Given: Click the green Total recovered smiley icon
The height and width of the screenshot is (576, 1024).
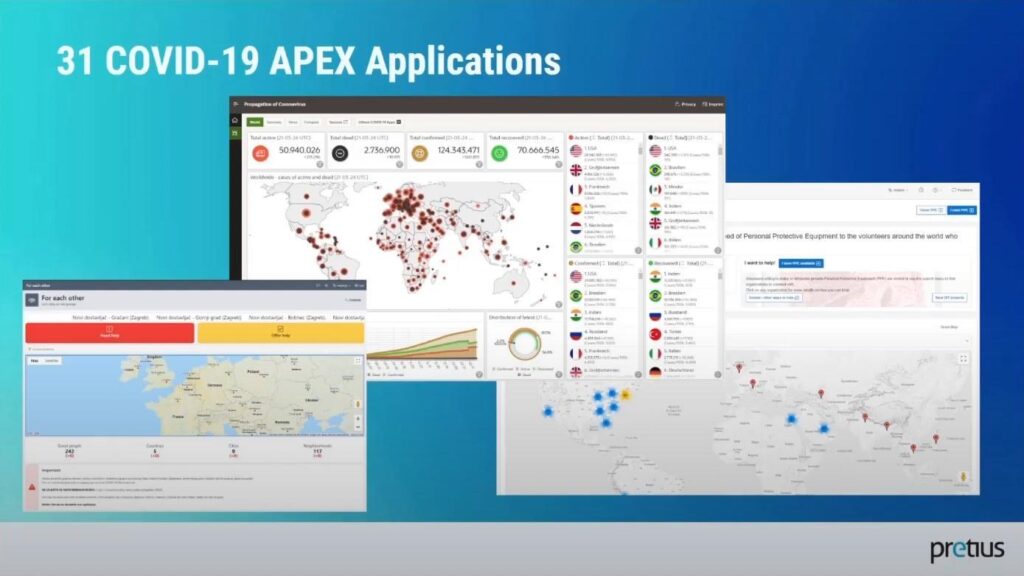Looking at the screenshot, I should 499,153.
